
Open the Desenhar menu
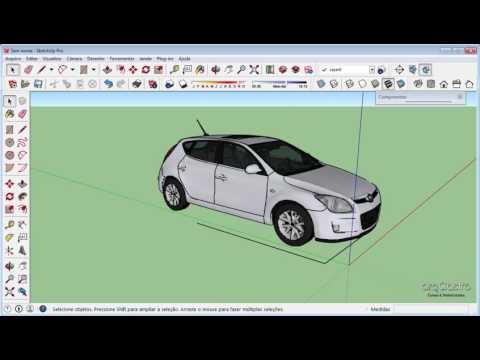coord(96,59)
